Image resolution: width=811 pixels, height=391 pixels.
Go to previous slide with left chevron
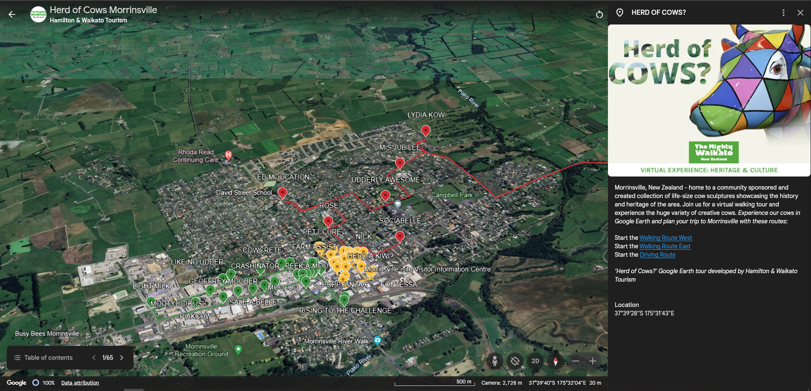point(94,357)
